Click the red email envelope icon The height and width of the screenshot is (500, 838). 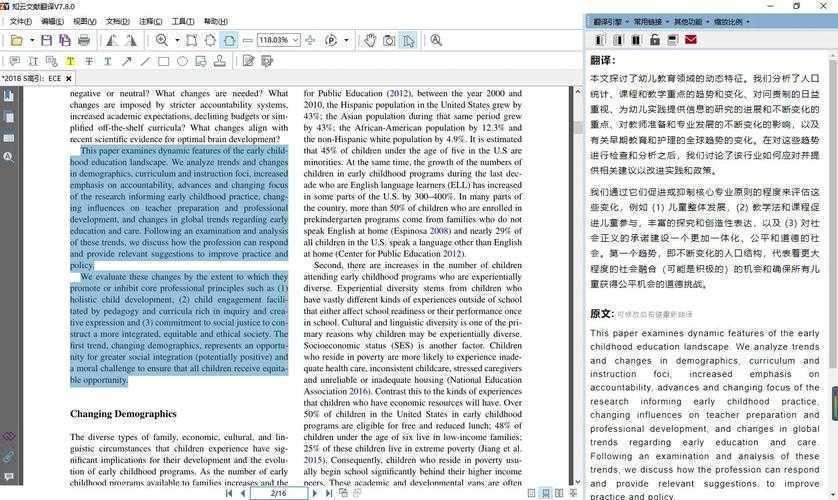pos(690,40)
